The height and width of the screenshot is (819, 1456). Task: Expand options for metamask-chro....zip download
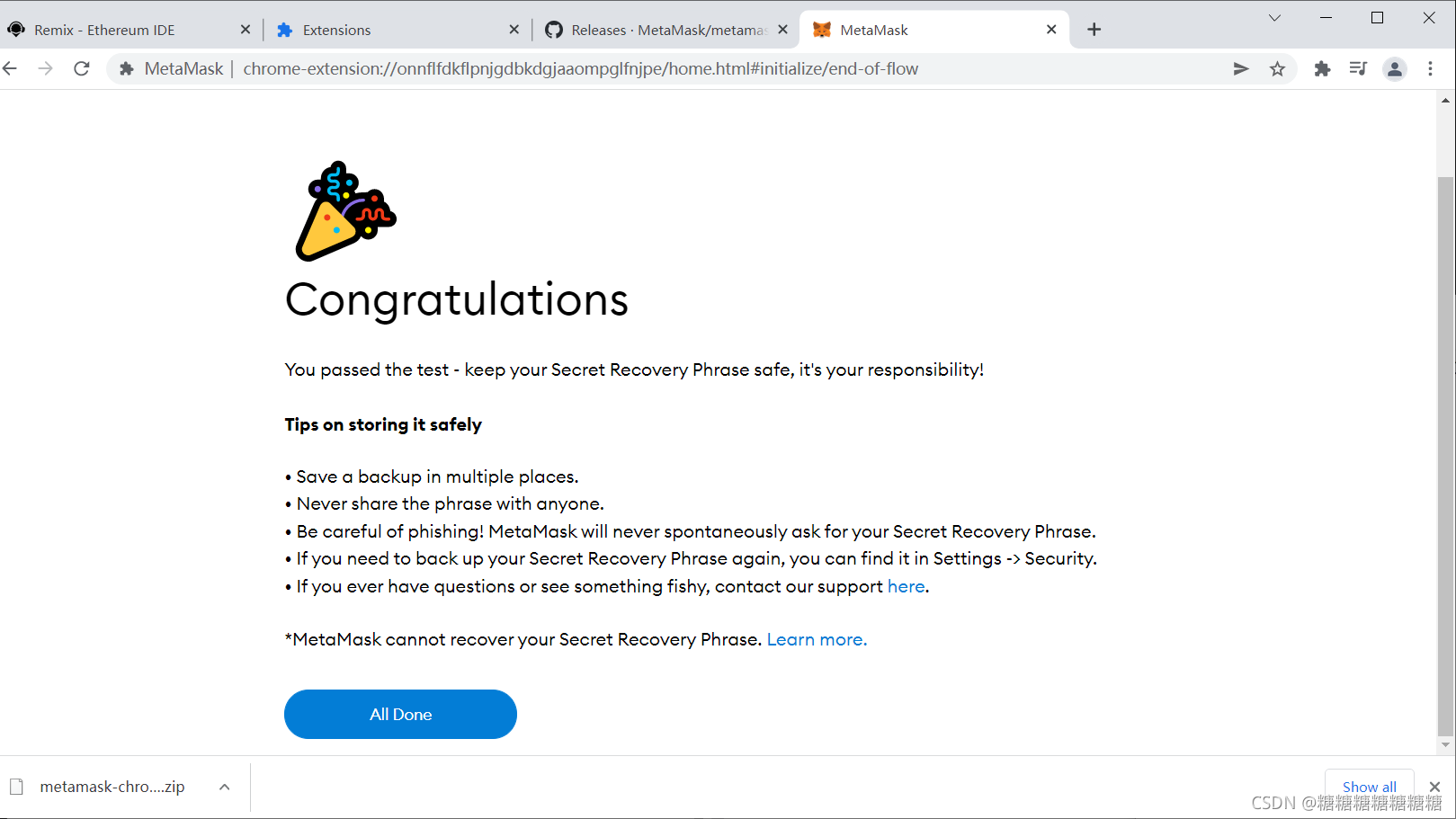tap(225, 787)
